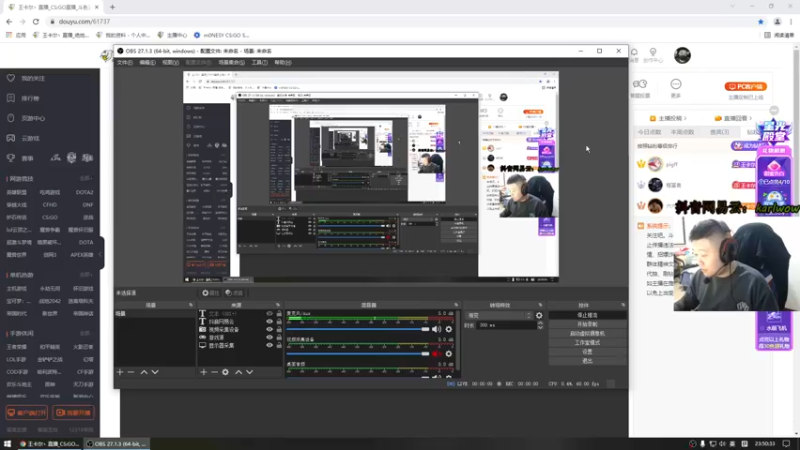The image size is (800, 450).
Task: Move source down in sources toolbar
Action: [249, 372]
